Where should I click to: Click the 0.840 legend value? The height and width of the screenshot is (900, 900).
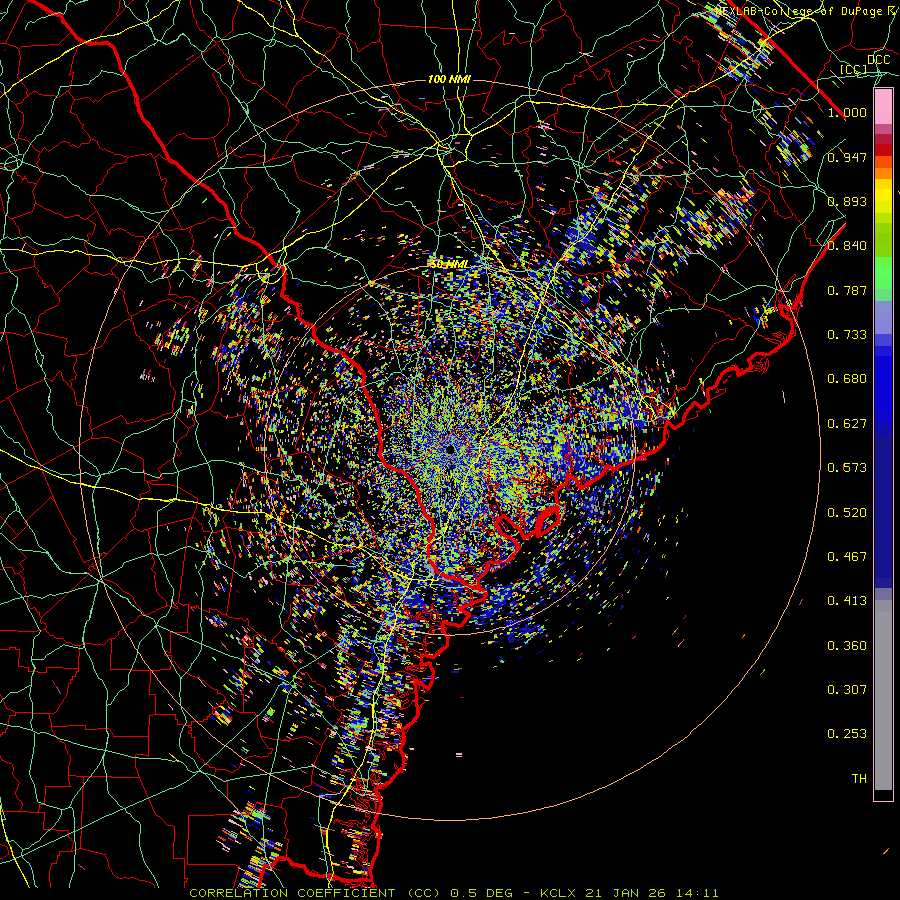847,246
